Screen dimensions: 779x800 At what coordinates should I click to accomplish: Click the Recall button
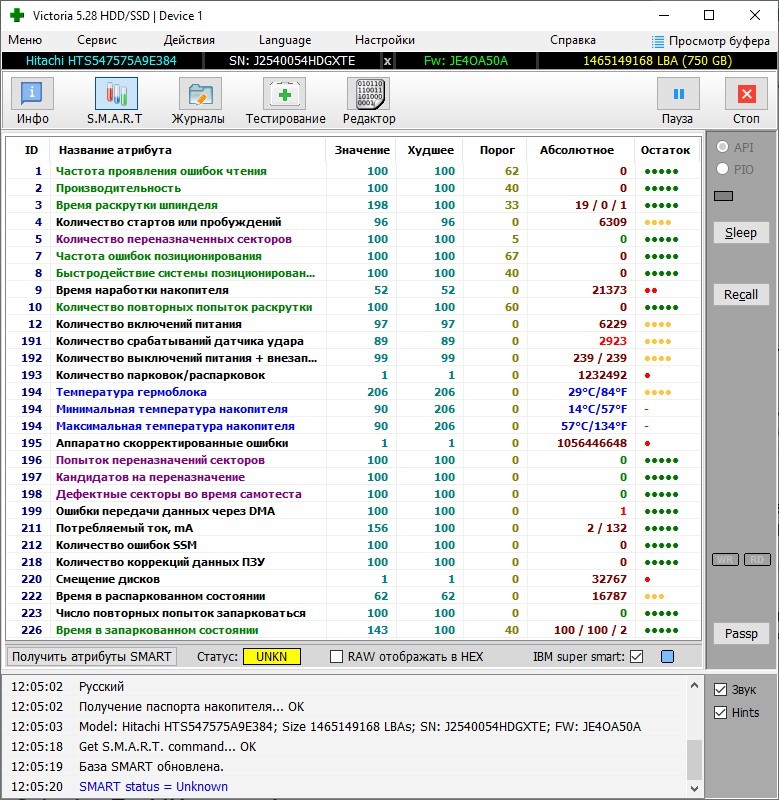point(741,294)
